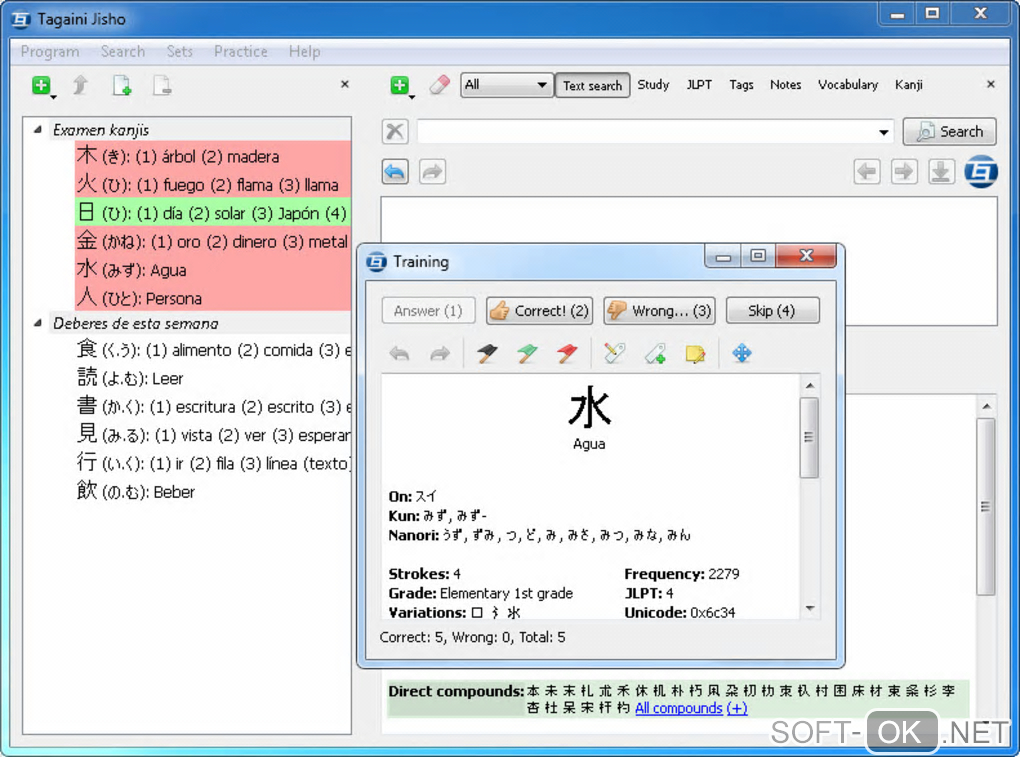
Task: Click the main search text field
Action: point(647,131)
